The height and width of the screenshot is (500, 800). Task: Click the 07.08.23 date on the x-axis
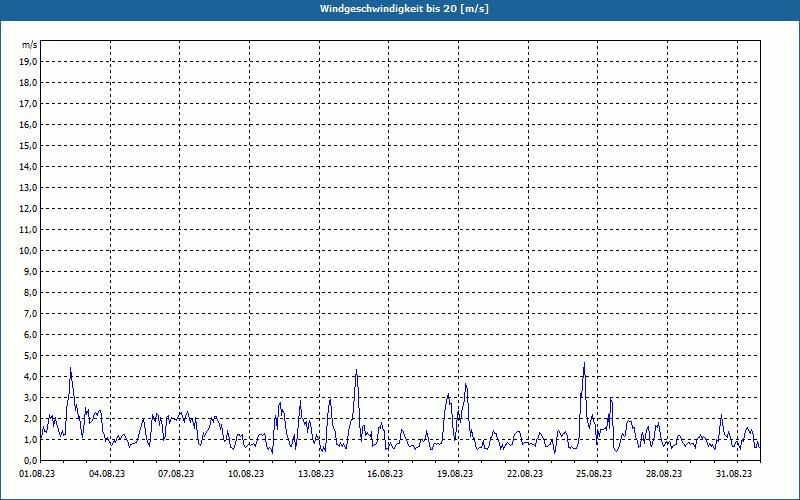(176, 474)
